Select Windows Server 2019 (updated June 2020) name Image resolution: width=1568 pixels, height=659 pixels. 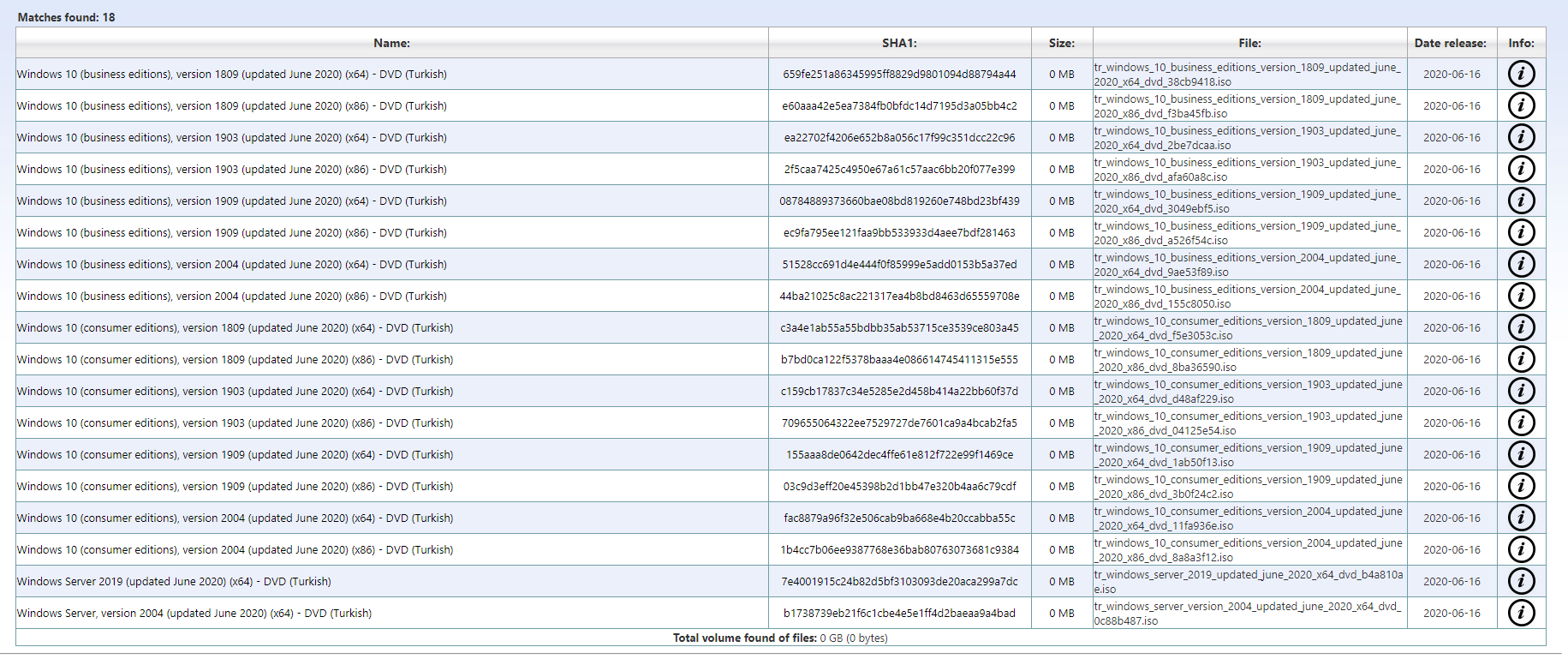coord(174,582)
